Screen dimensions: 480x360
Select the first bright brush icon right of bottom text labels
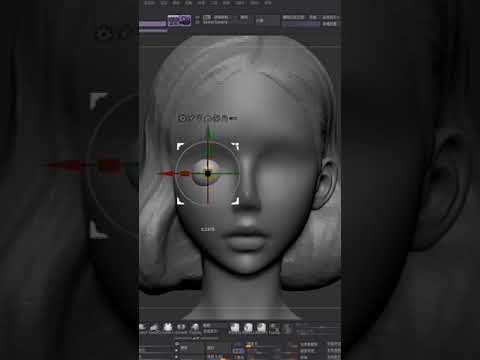click(x=235, y=327)
